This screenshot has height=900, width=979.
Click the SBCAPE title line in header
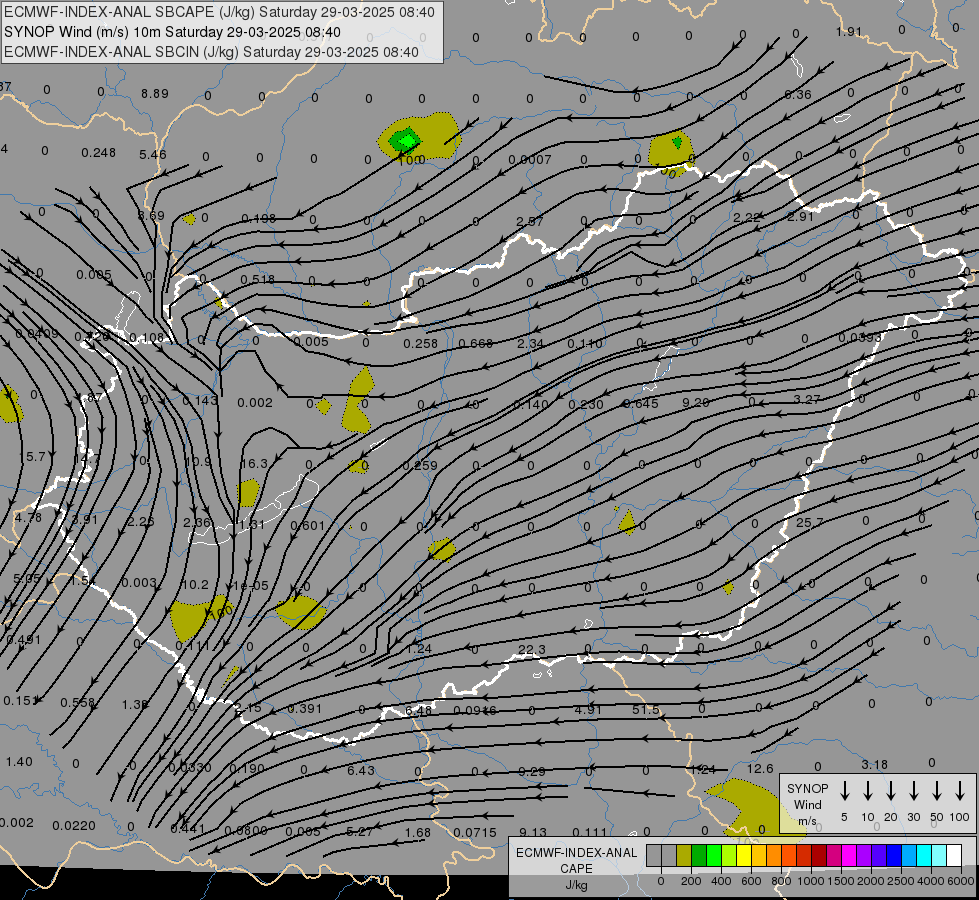[x=219, y=12]
